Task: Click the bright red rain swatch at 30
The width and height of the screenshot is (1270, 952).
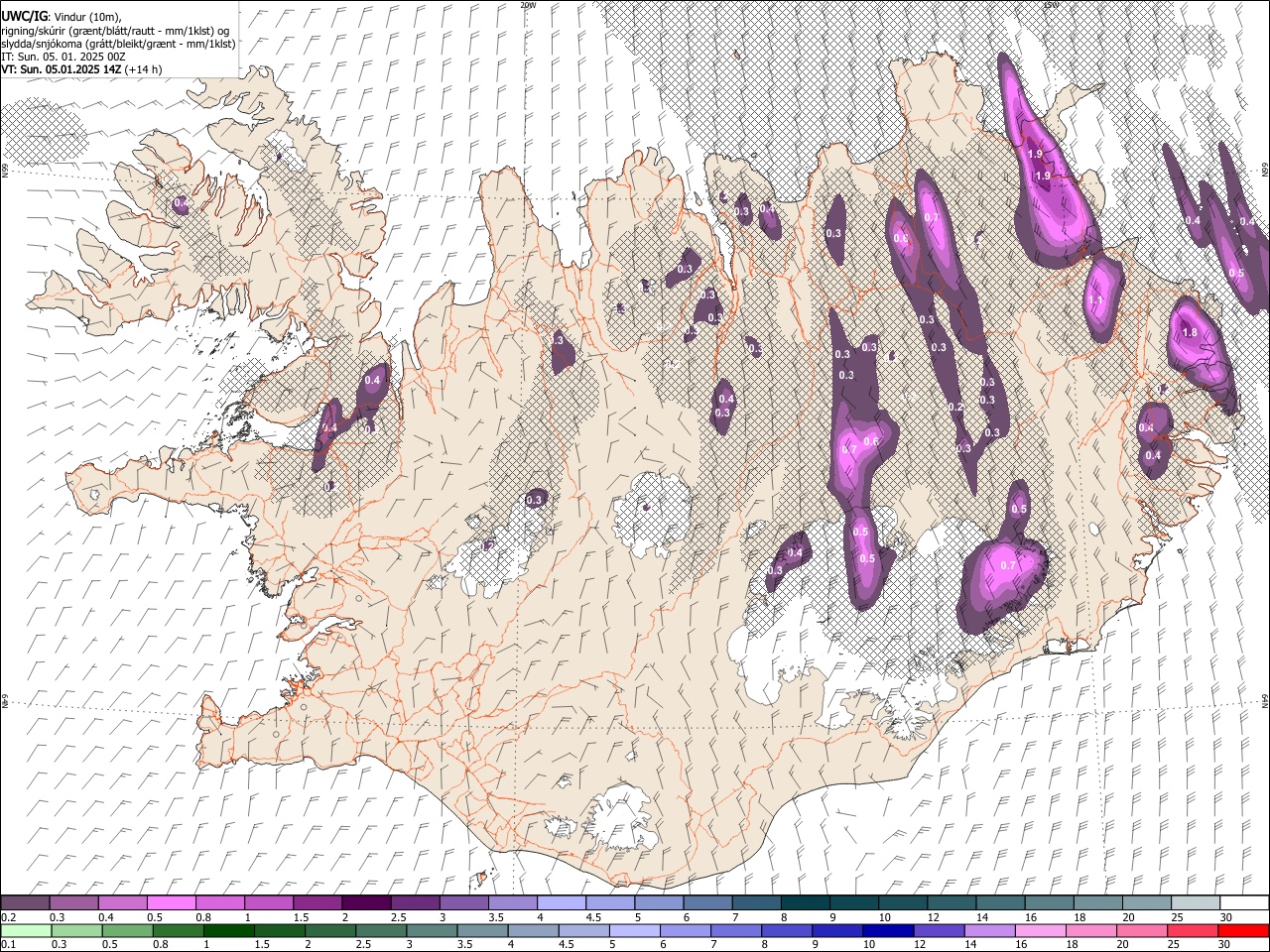Action: [x=1243, y=930]
